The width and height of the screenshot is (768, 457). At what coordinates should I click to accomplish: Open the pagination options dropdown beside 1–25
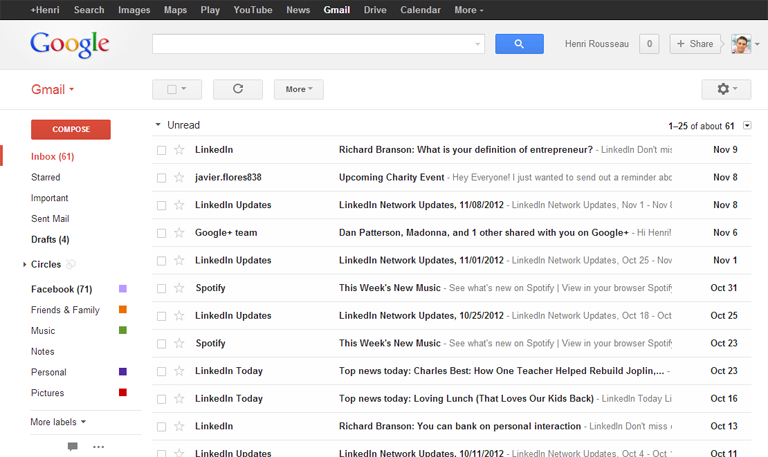[x=747, y=125]
